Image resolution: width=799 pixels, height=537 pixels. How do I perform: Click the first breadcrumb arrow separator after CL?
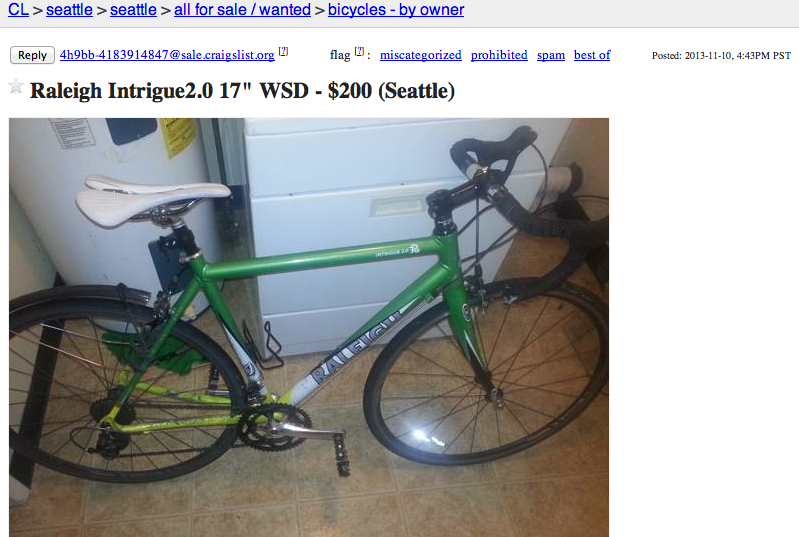click(37, 10)
